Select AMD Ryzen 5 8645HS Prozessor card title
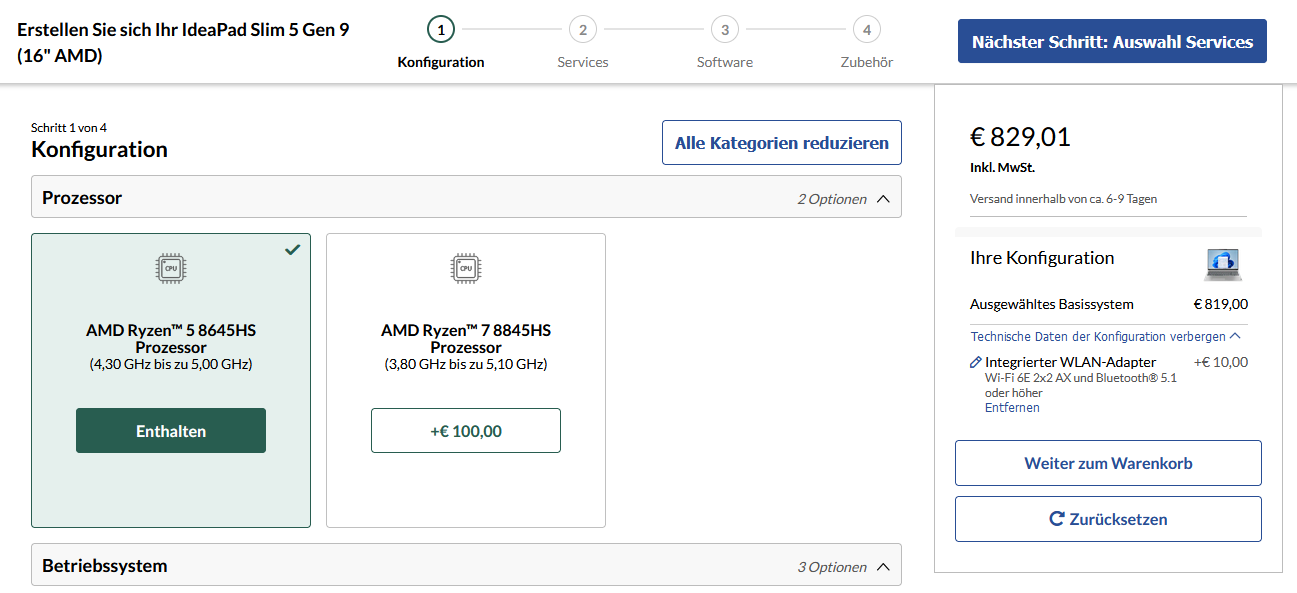This screenshot has width=1297, height=593. click(x=171, y=339)
